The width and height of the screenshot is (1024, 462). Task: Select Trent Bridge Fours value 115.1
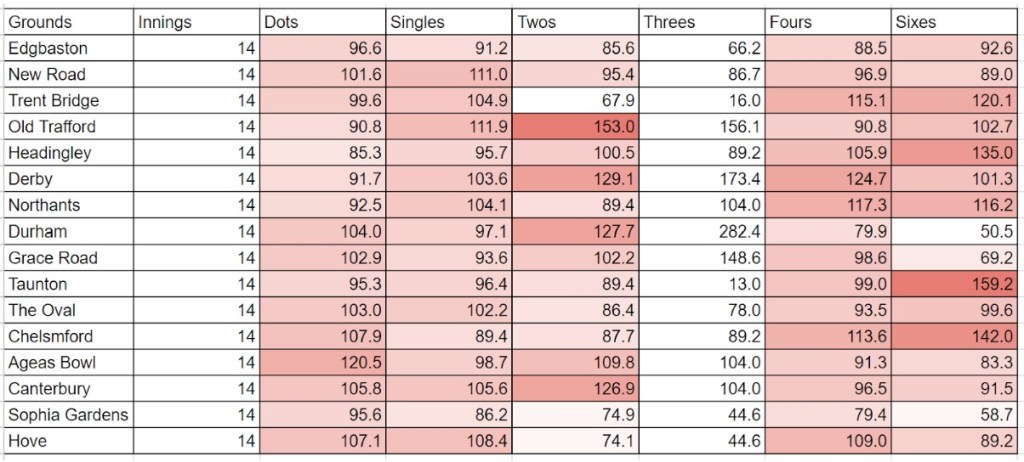pos(827,100)
